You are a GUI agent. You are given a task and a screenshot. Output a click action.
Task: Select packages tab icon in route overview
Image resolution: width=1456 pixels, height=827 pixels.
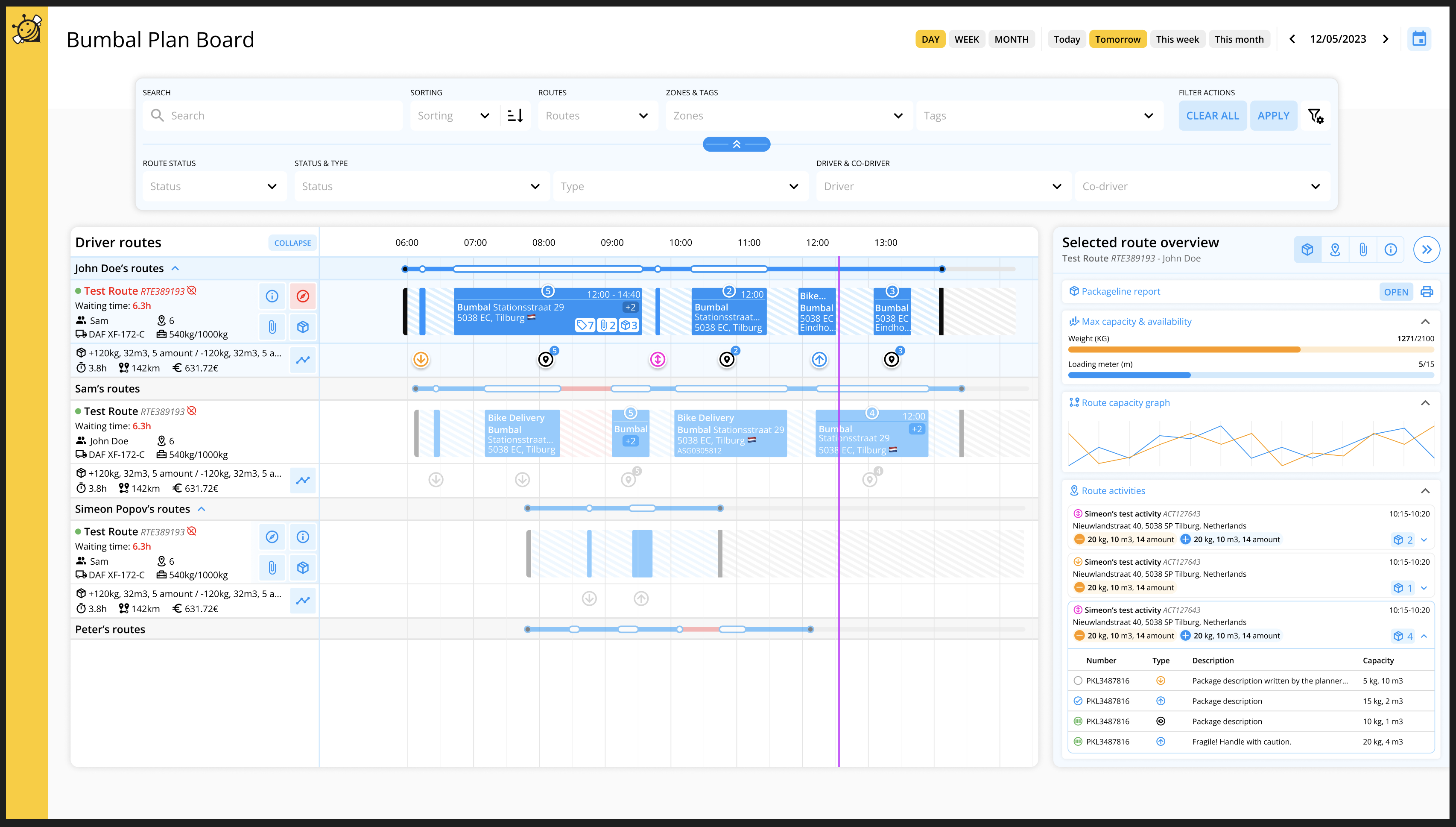point(1307,249)
